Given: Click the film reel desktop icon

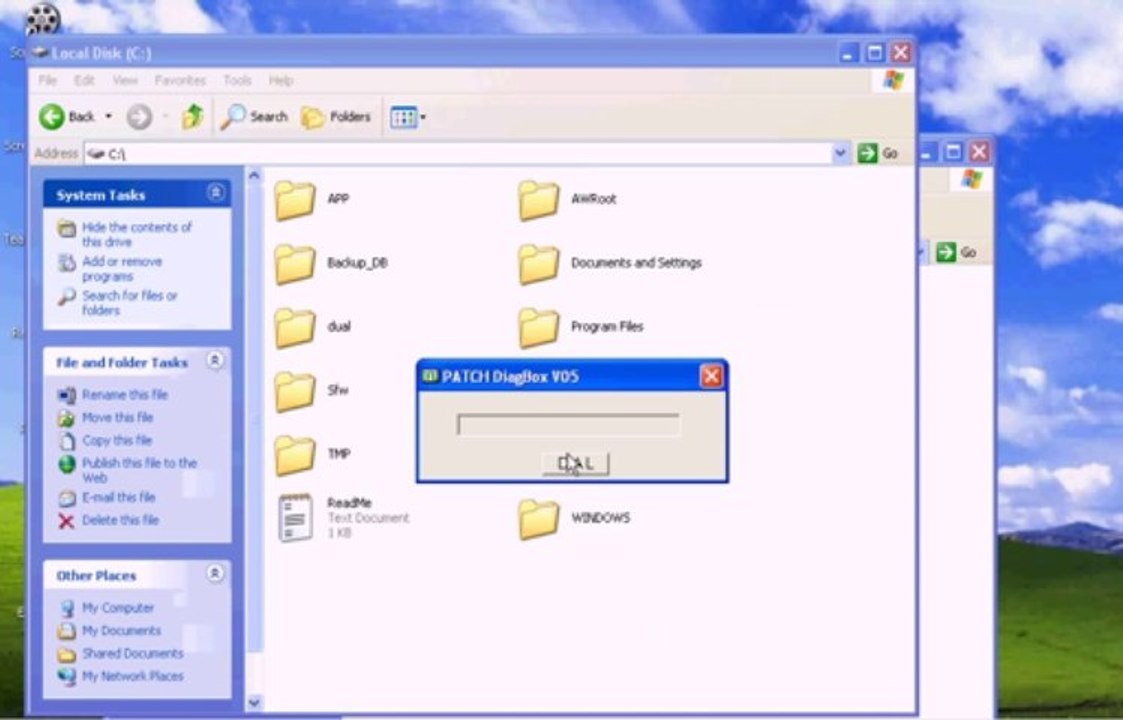Looking at the screenshot, I should point(42,18).
